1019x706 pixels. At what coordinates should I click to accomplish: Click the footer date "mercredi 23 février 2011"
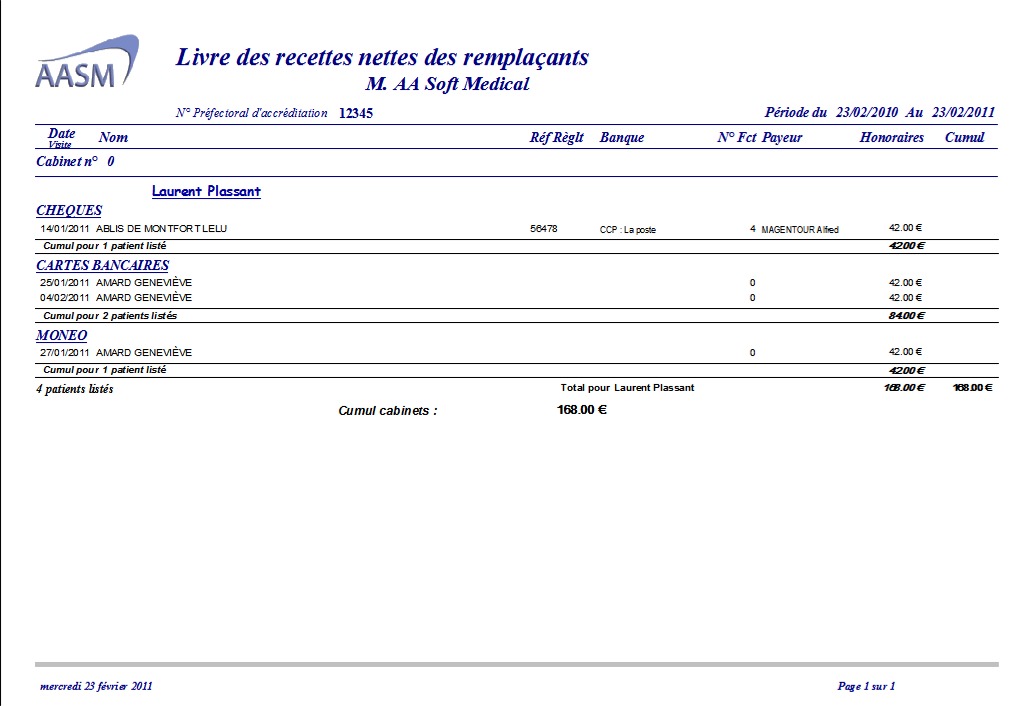coord(96,686)
